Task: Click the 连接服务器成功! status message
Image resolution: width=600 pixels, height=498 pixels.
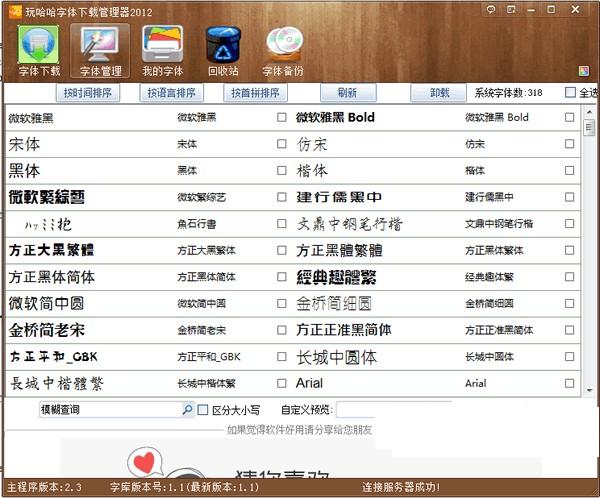Action: pyautogui.click(x=401, y=487)
